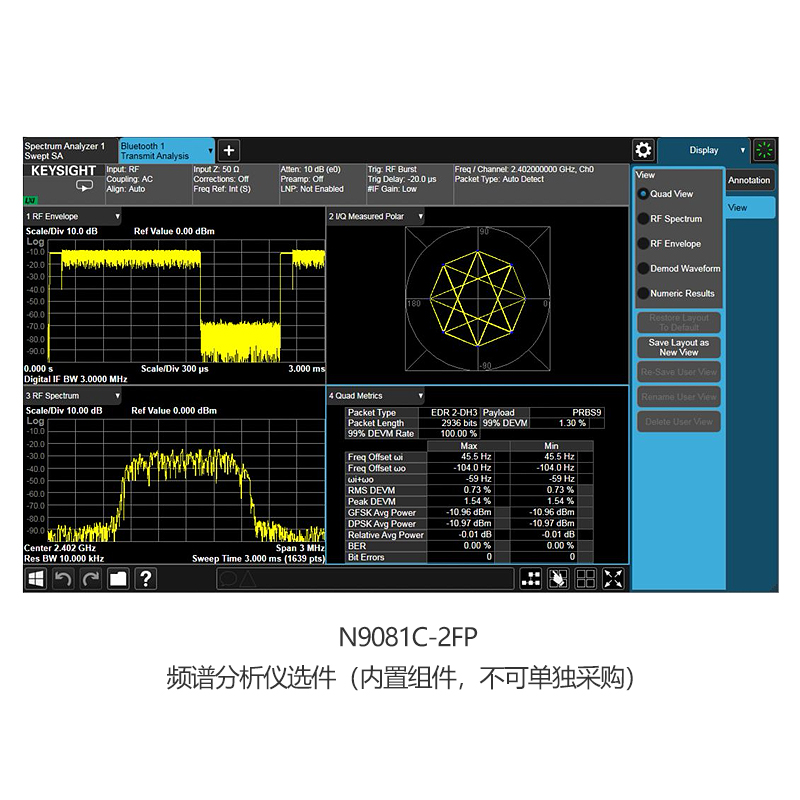Click Input Z 50 Ω settings block
The height and width of the screenshot is (800, 800).
click(x=235, y=184)
